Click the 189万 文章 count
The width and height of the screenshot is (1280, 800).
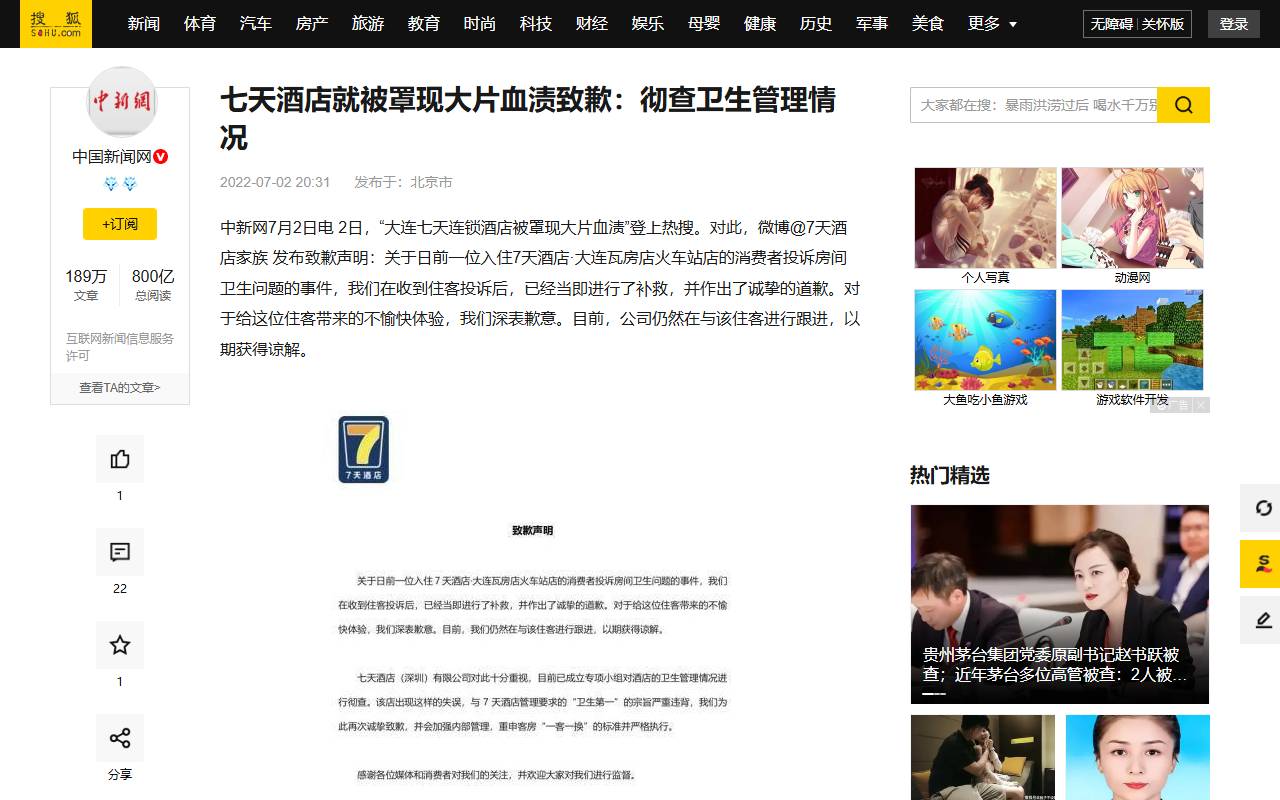pyautogui.click(x=86, y=284)
